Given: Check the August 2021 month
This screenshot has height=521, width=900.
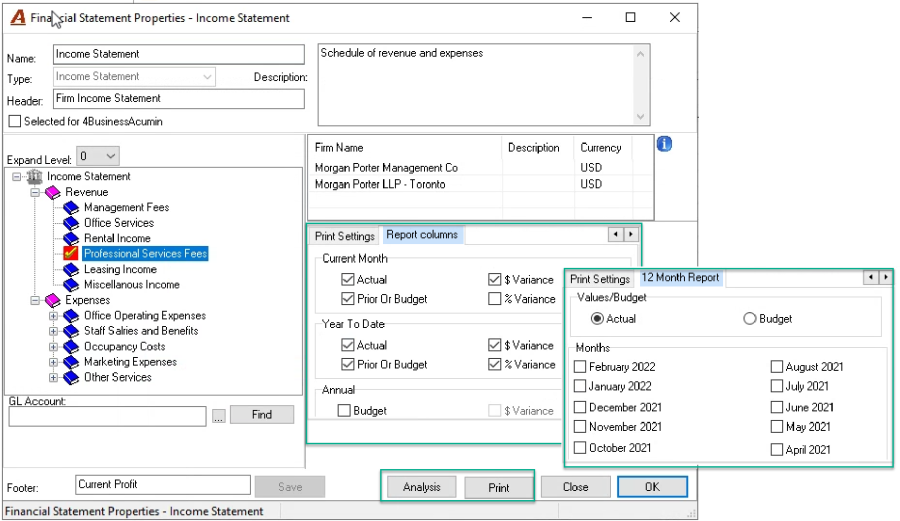Looking at the screenshot, I should tap(777, 367).
